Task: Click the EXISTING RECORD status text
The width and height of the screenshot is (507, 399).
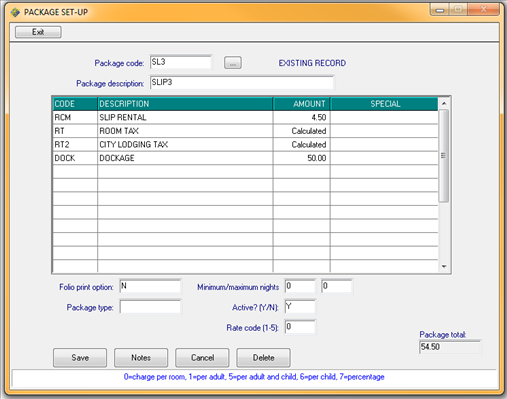Action: (312, 63)
